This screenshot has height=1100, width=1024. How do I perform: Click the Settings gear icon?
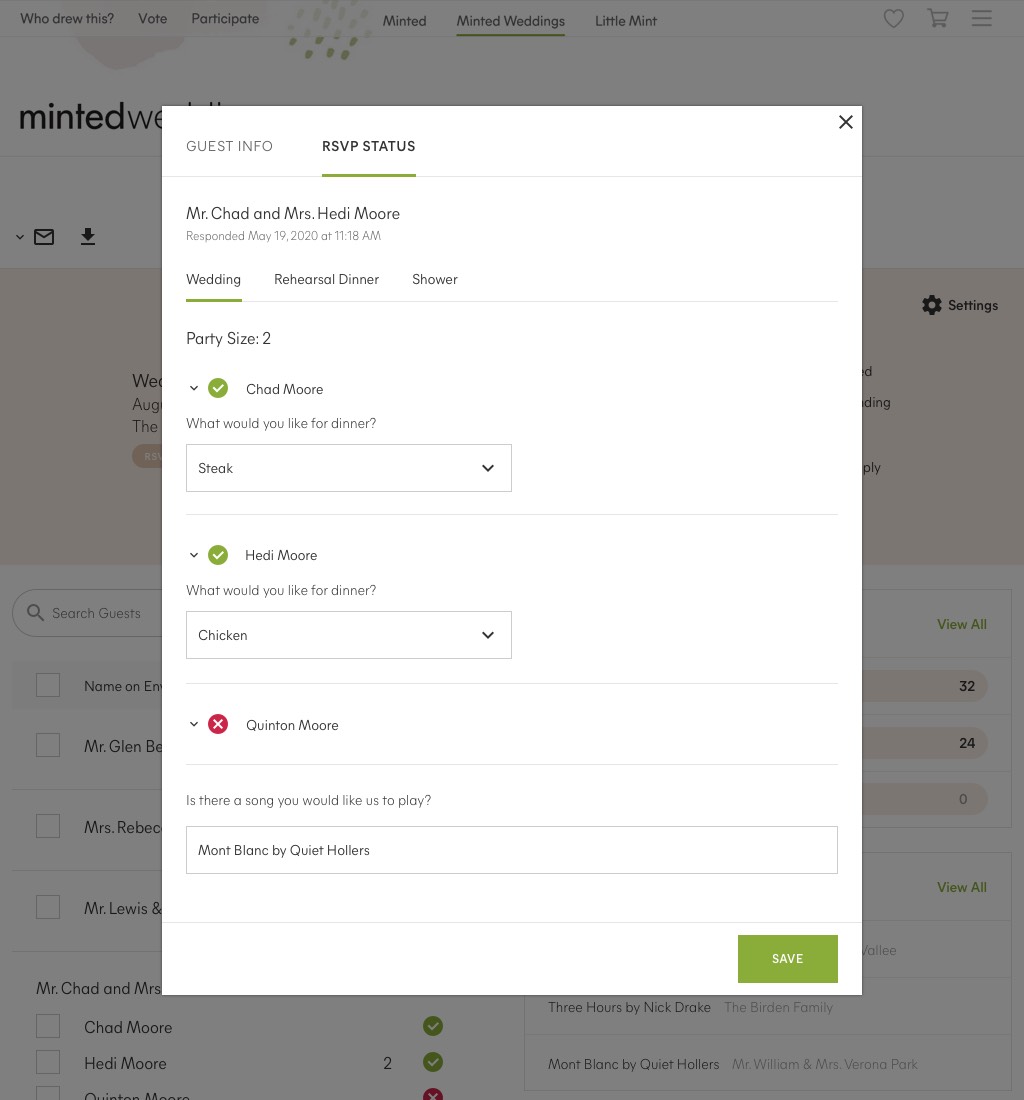point(931,305)
